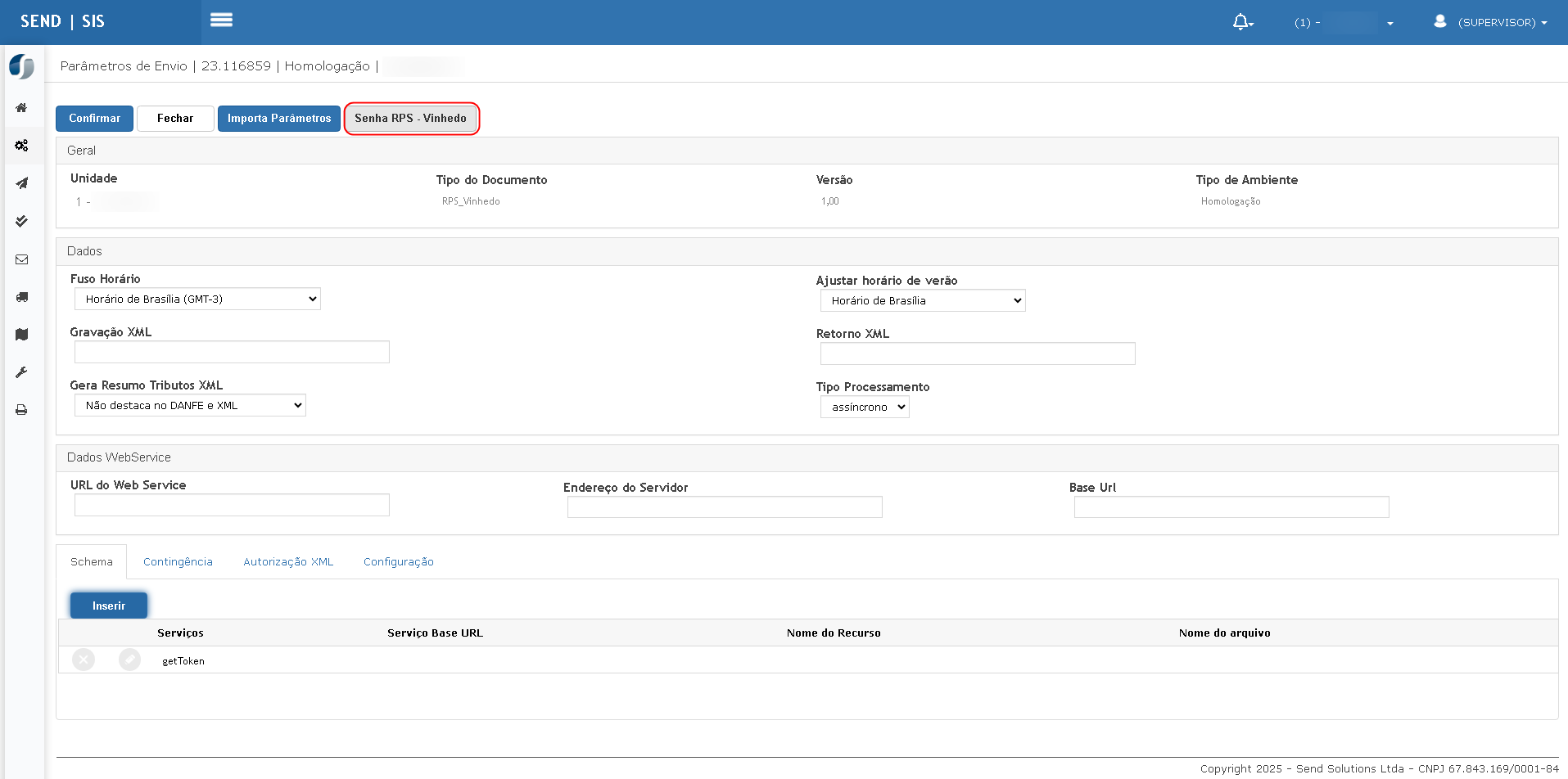The image size is (1568, 779).
Task: Delete the getToken row with X icon
Action: [x=84, y=660]
